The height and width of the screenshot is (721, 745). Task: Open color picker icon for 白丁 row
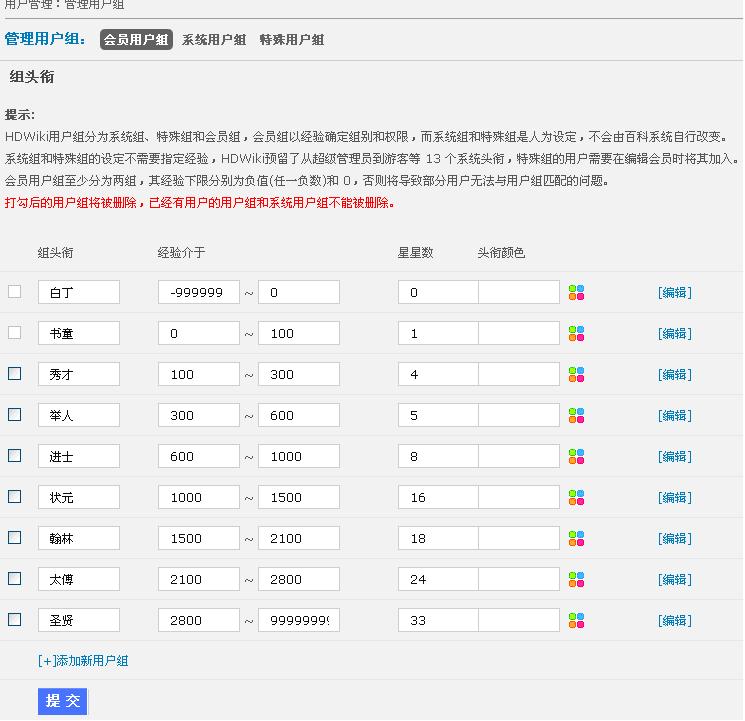tap(576, 292)
